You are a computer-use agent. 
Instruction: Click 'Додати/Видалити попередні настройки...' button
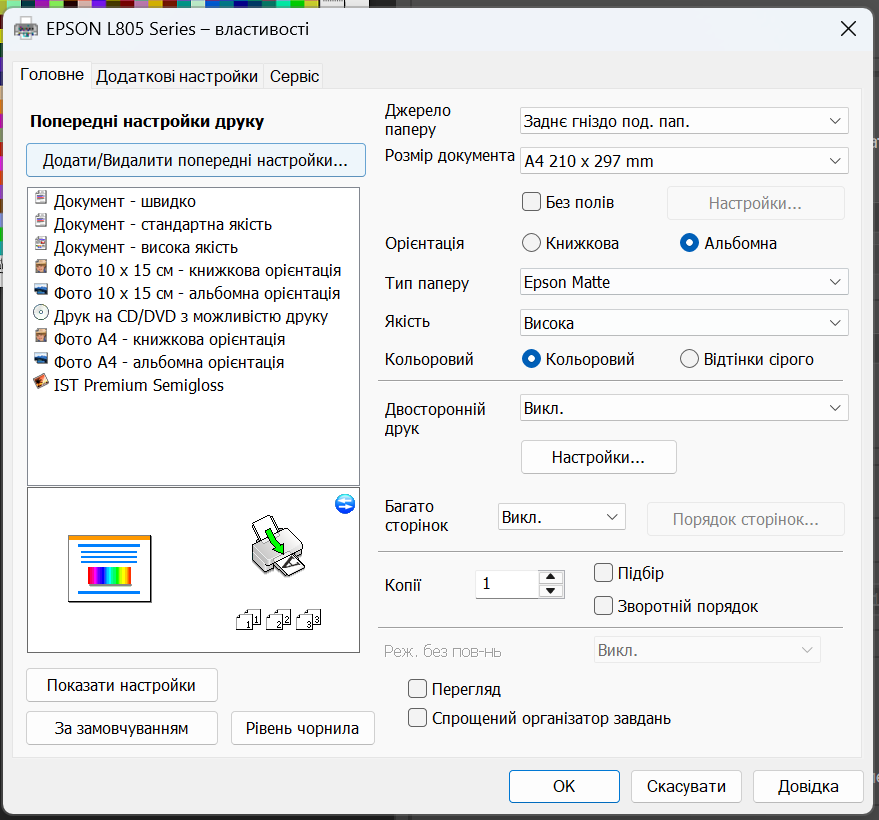click(196, 160)
